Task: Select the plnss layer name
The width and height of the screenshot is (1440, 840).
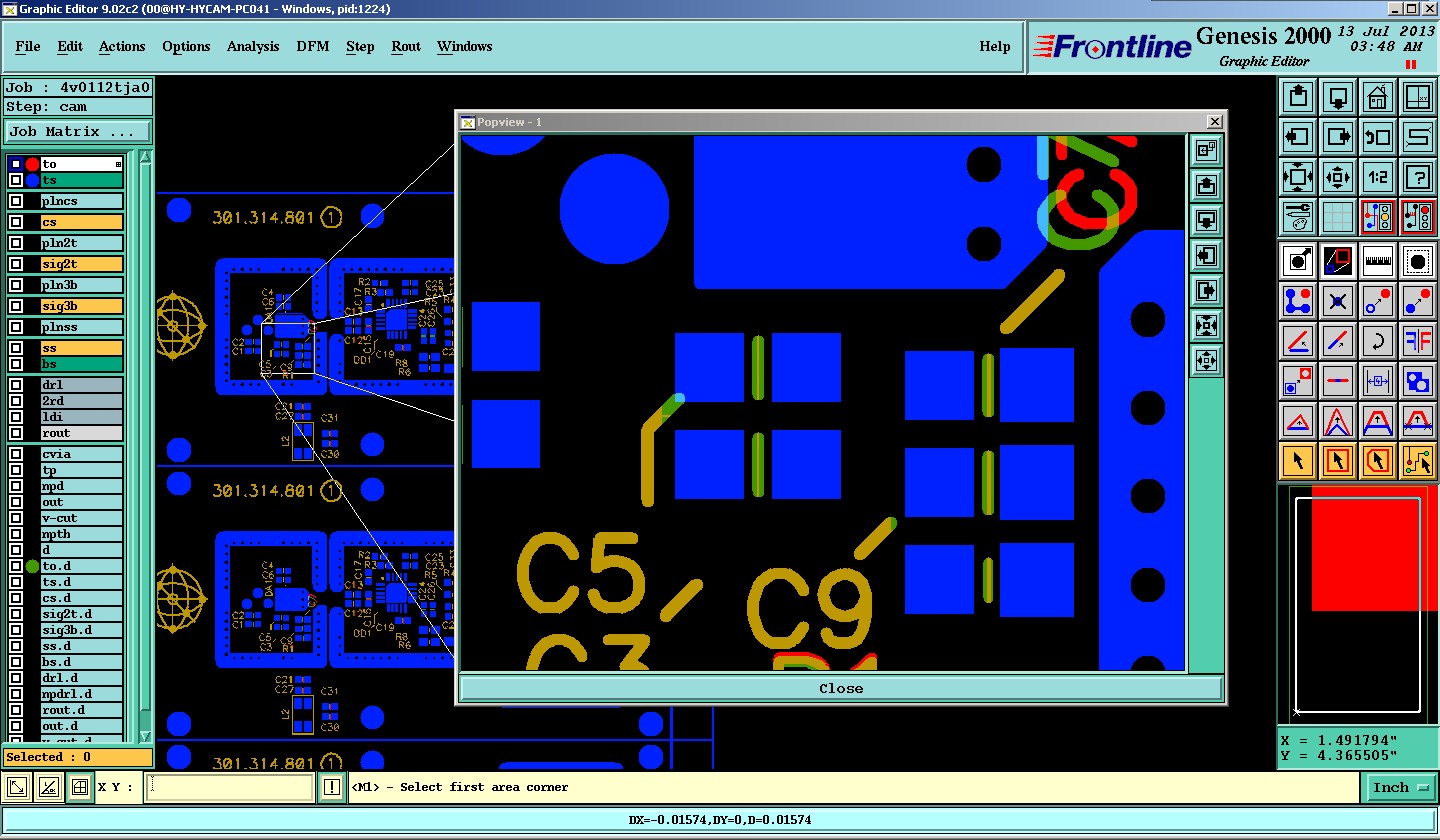Action: 82,327
